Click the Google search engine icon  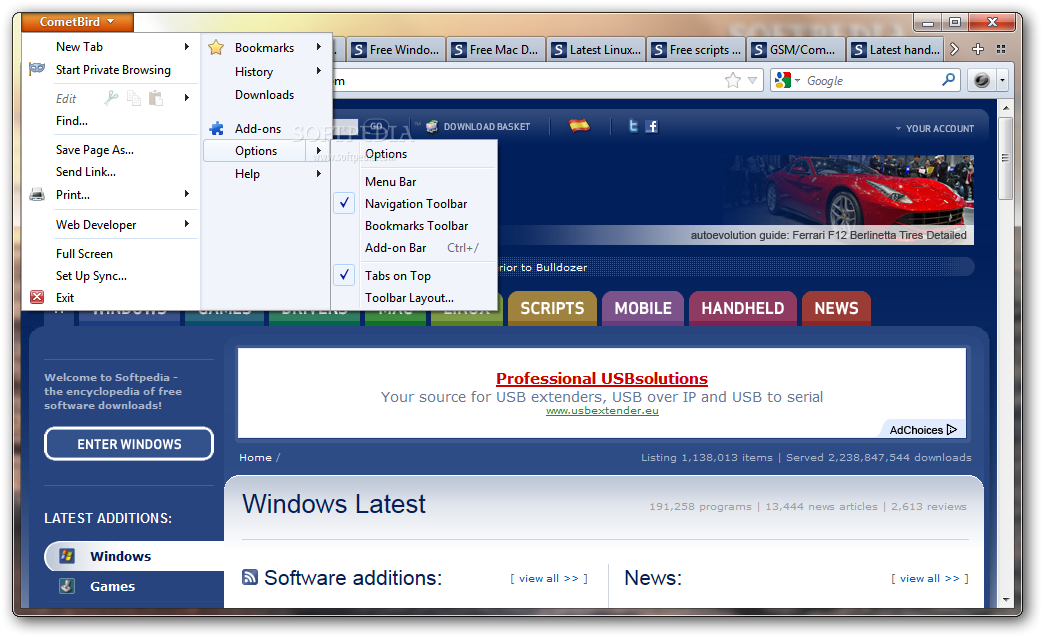[x=783, y=80]
